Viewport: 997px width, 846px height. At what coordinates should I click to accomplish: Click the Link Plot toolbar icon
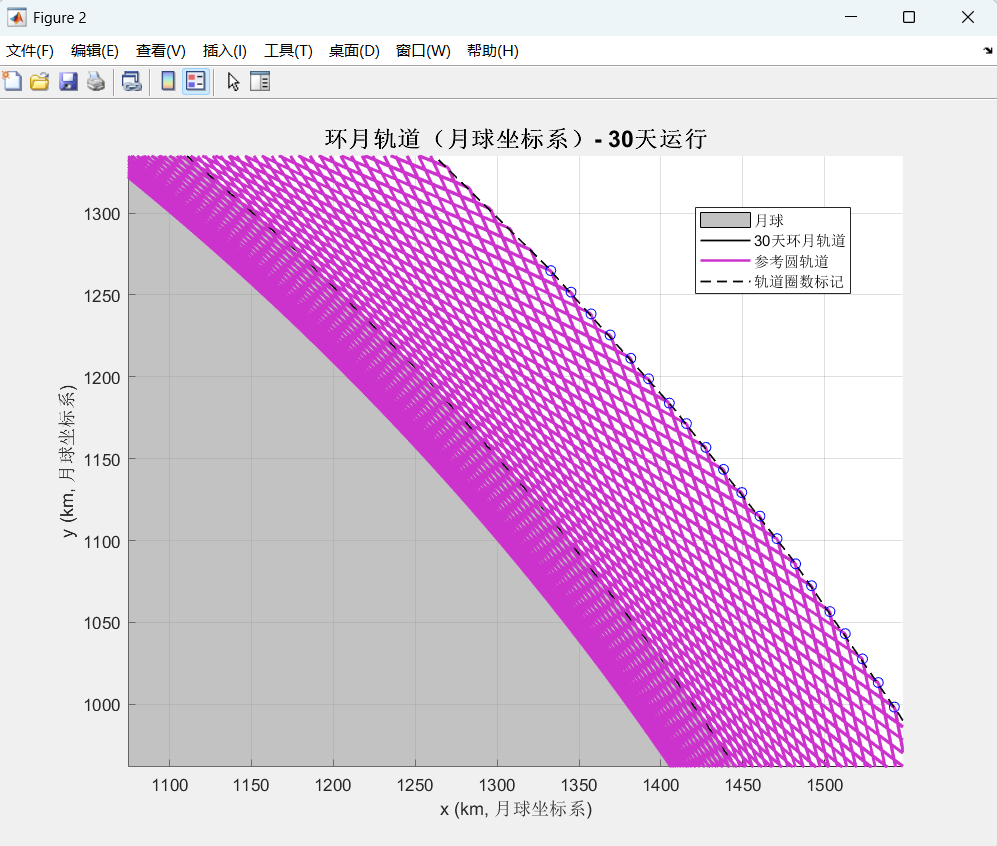pos(132,81)
